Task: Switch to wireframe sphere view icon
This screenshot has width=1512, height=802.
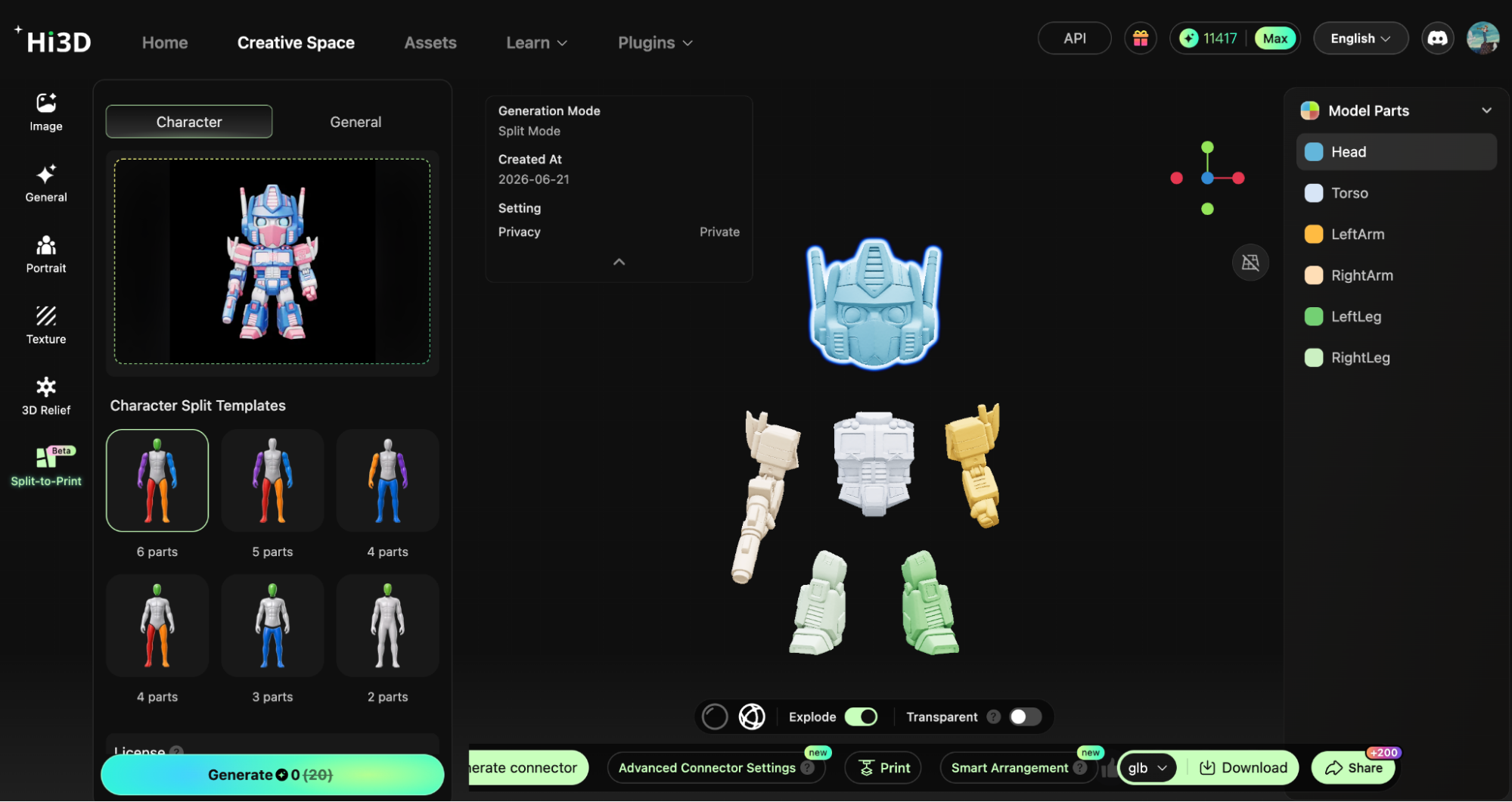Action: [752, 717]
